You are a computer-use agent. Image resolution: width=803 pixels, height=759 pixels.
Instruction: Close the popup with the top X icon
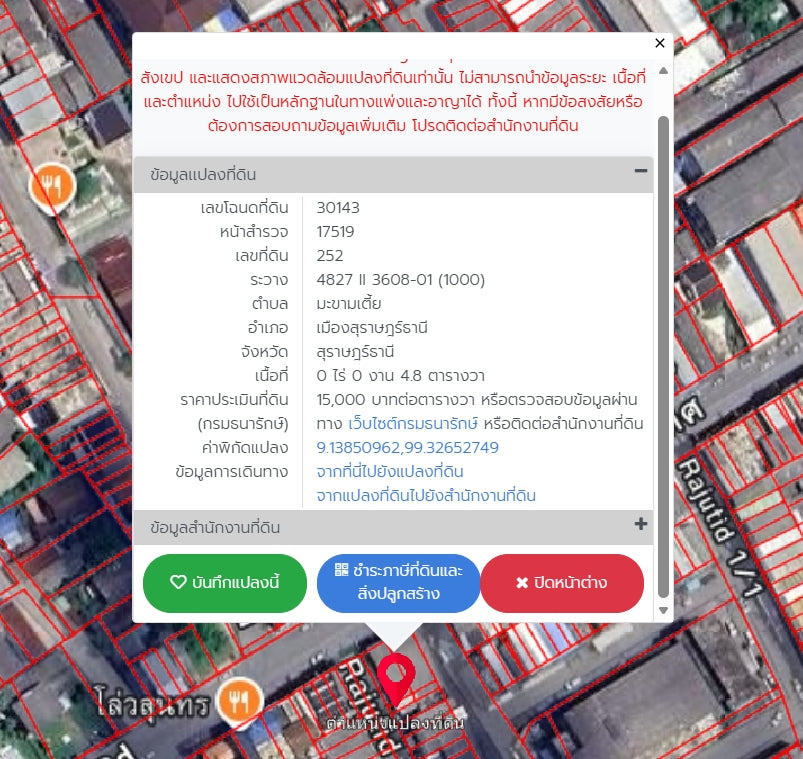point(659,43)
